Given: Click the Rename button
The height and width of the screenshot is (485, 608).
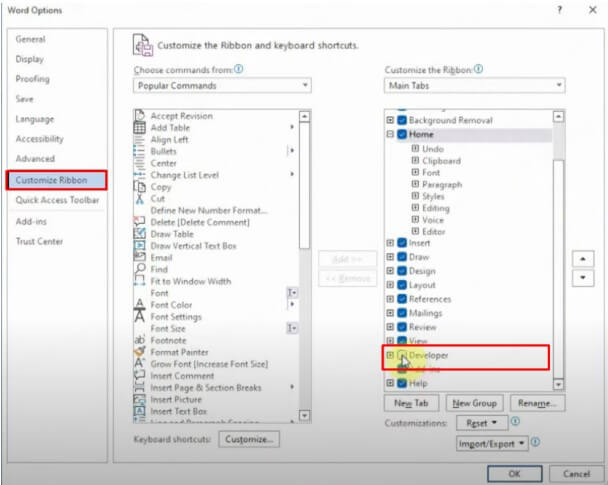Looking at the screenshot, I should 537,403.
